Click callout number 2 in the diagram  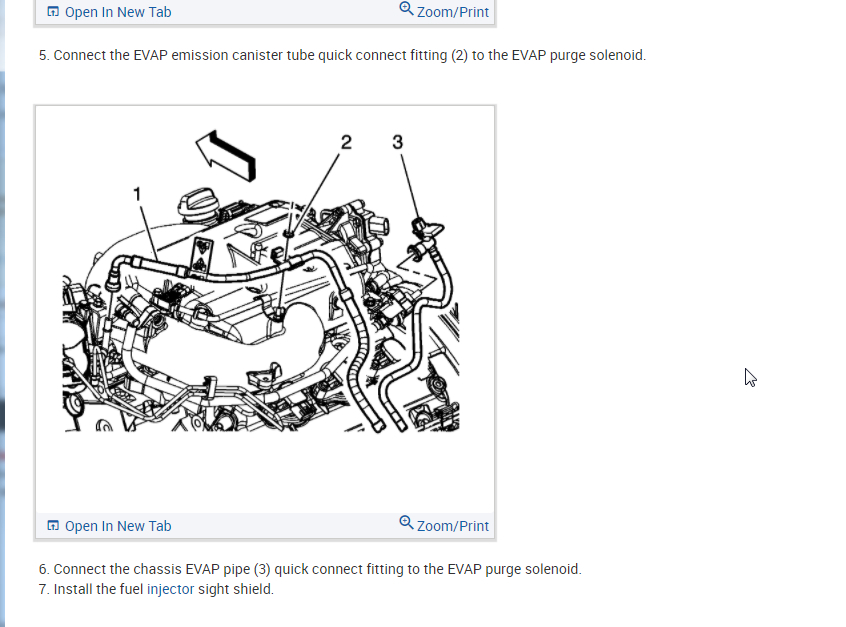(x=346, y=142)
